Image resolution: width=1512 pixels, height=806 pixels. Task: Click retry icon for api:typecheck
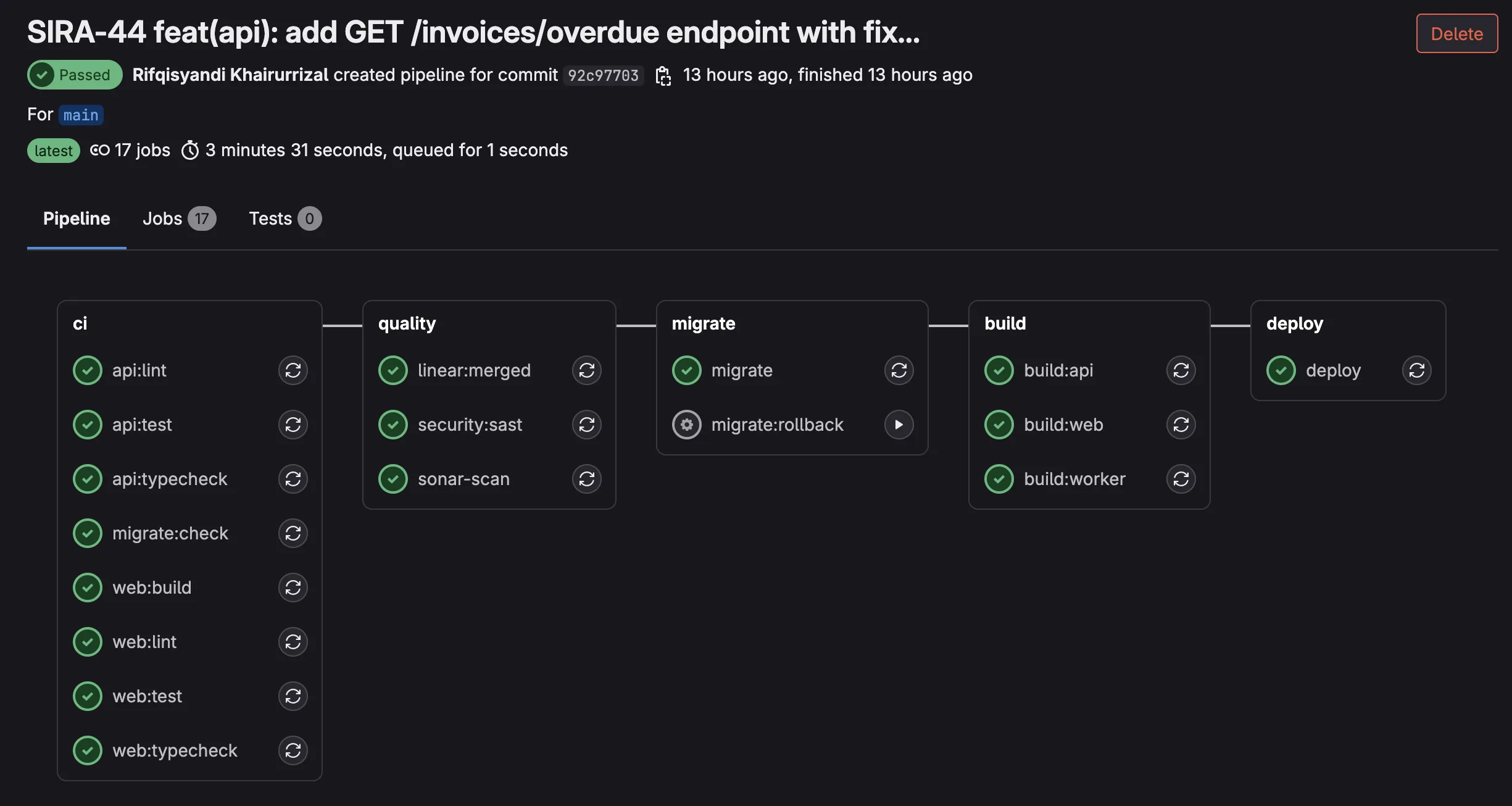pos(293,479)
